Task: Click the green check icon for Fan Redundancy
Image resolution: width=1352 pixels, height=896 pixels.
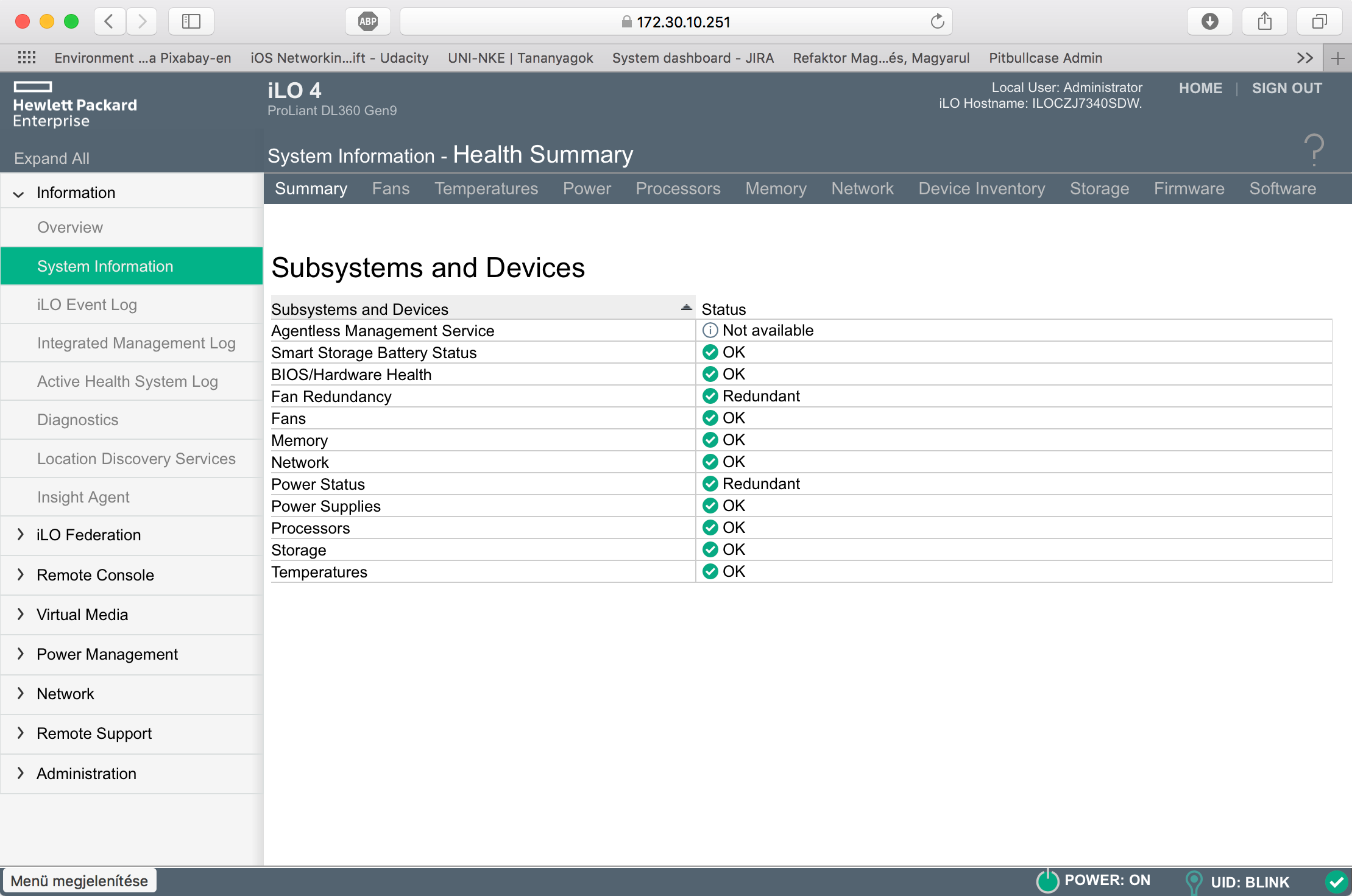Action: (x=710, y=396)
